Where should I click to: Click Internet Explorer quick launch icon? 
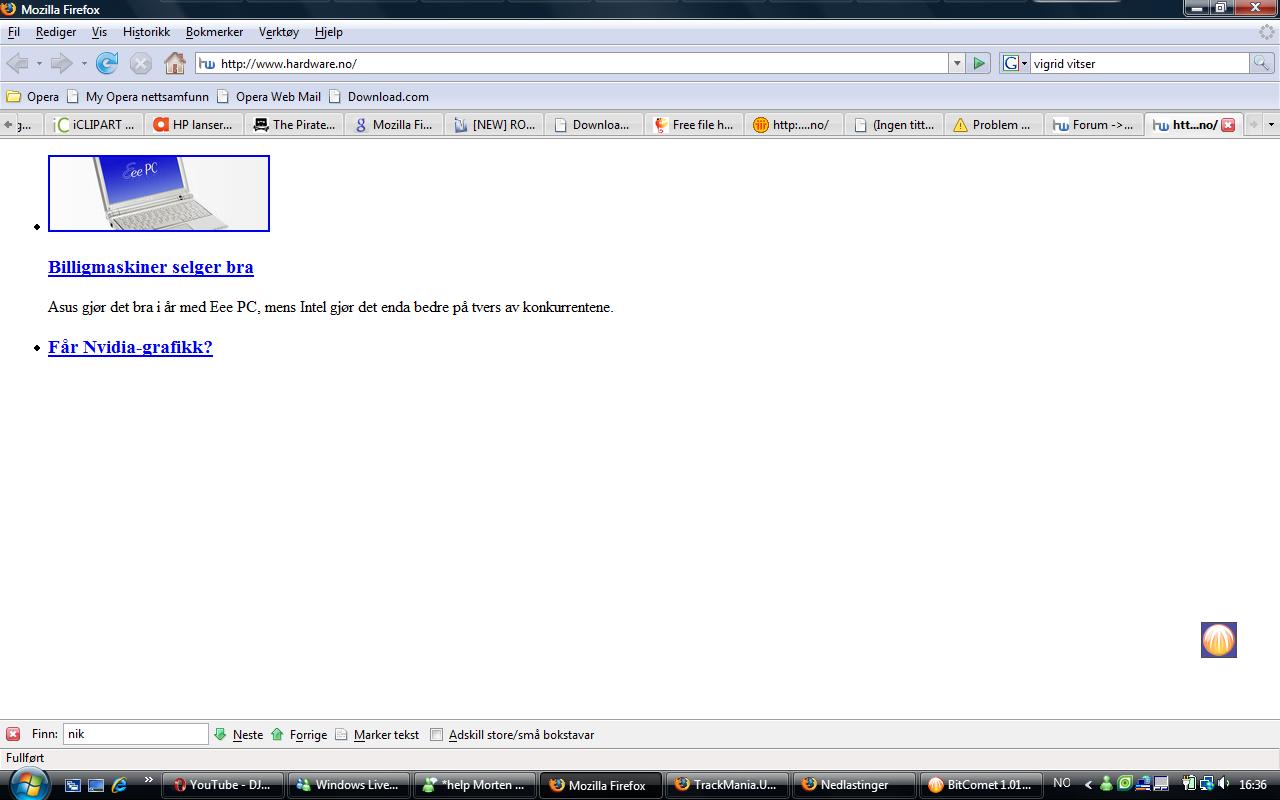(119, 785)
